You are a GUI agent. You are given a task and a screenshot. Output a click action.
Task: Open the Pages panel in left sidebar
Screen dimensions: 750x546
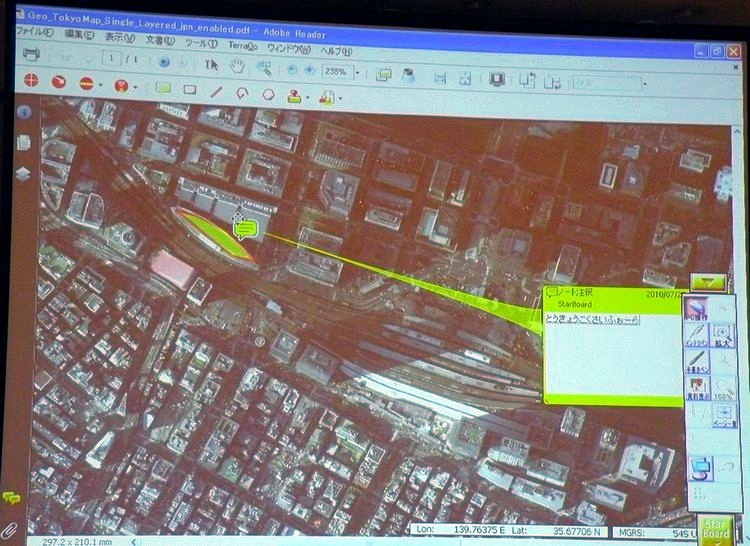click(24, 142)
